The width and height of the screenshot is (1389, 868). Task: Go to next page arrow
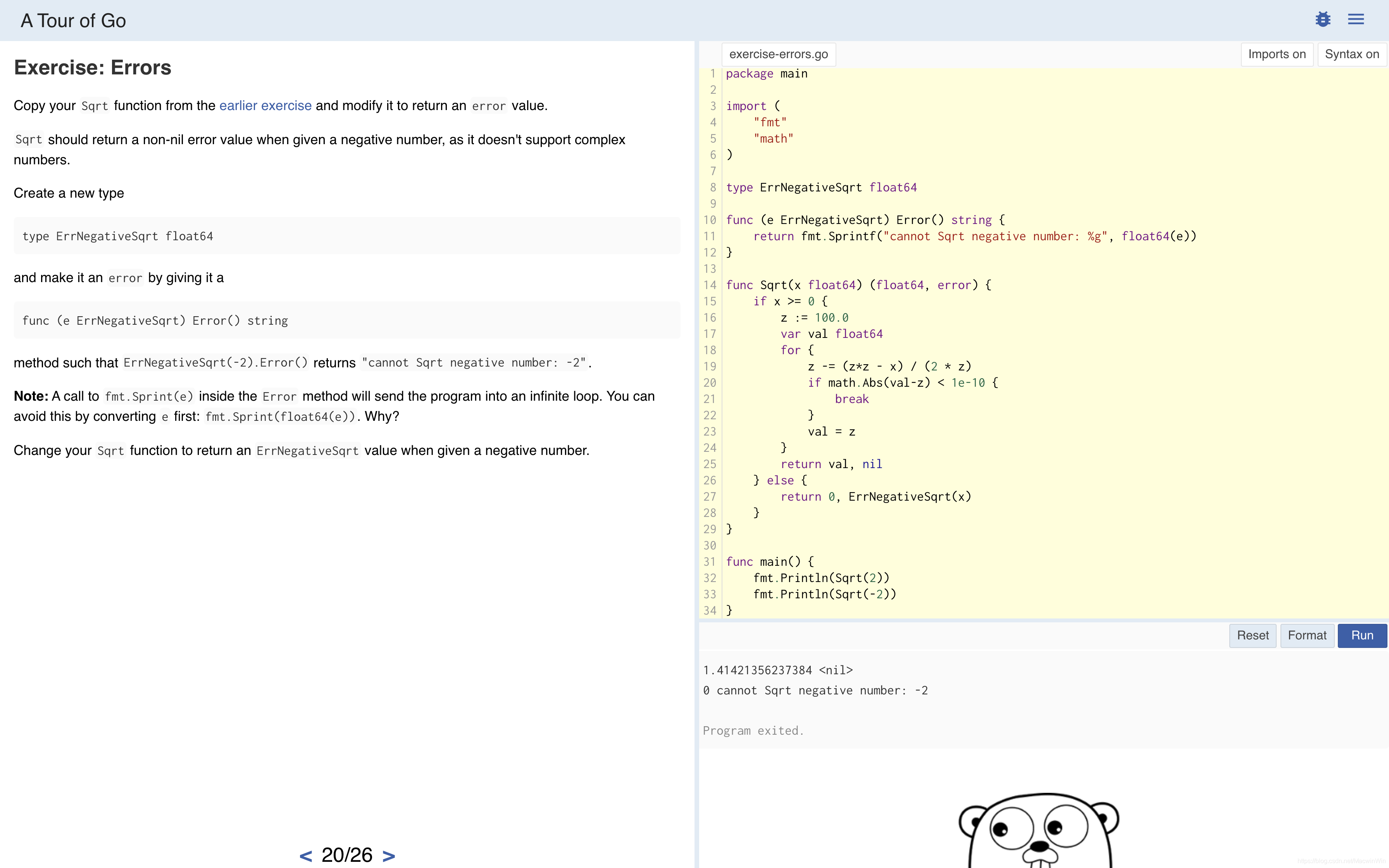(x=389, y=856)
